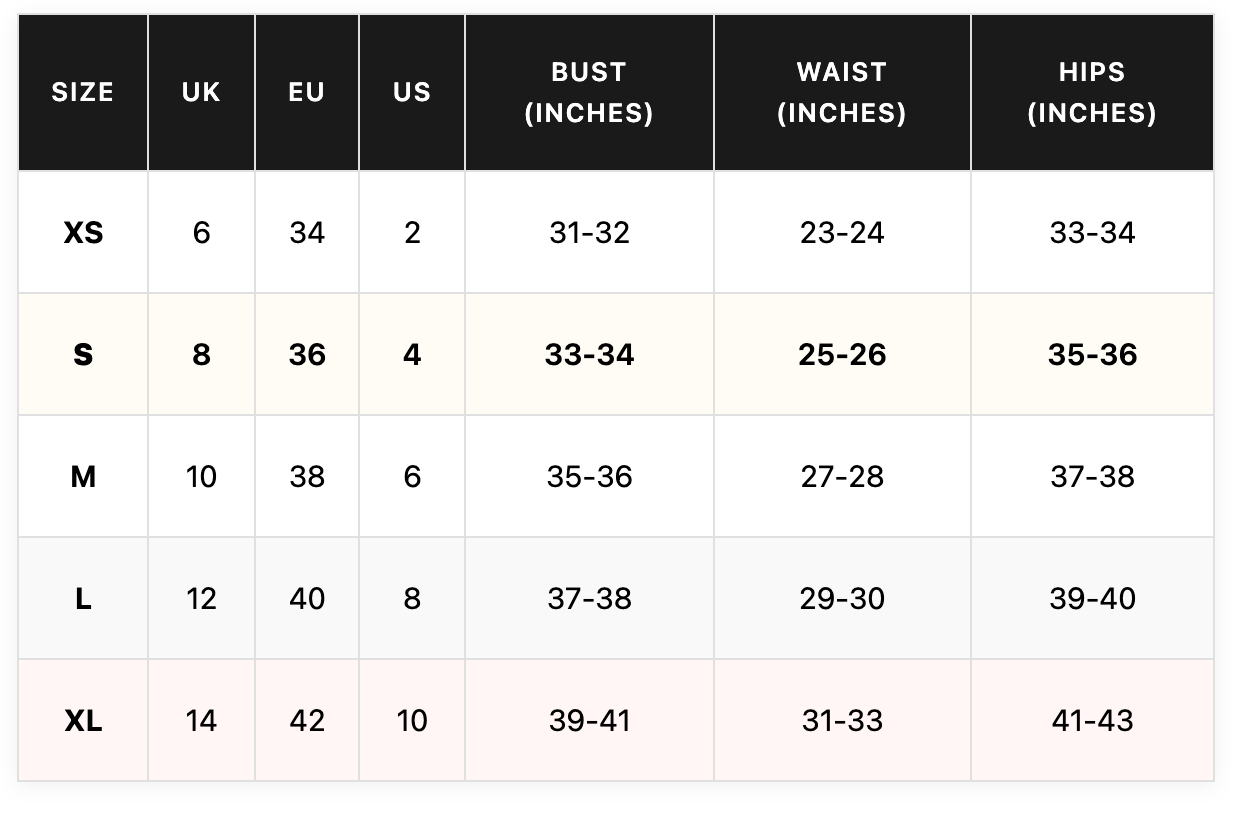Image resolution: width=1240 pixels, height=822 pixels.
Task: Click waist measurement 27-28 in M row
Action: [842, 477]
